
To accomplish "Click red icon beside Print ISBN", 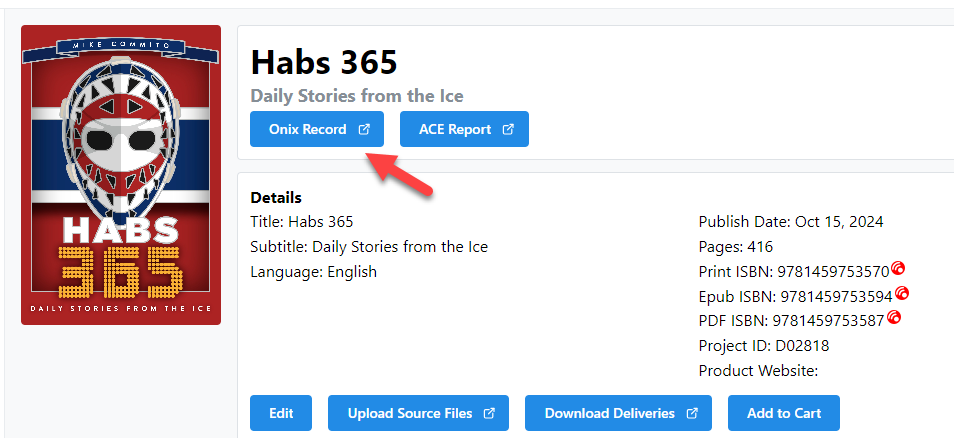I will (898, 268).
